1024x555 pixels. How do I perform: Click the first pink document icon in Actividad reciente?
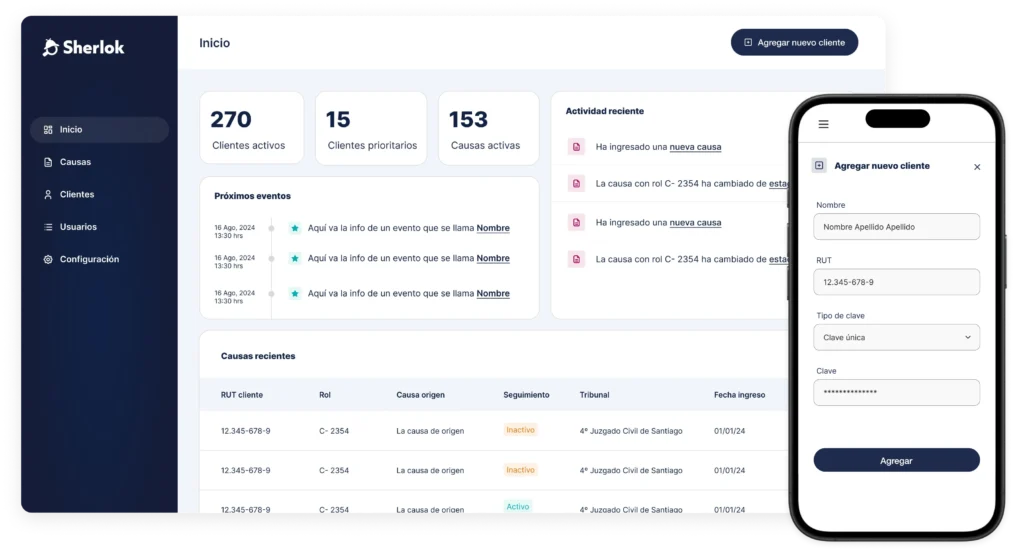coord(576,147)
